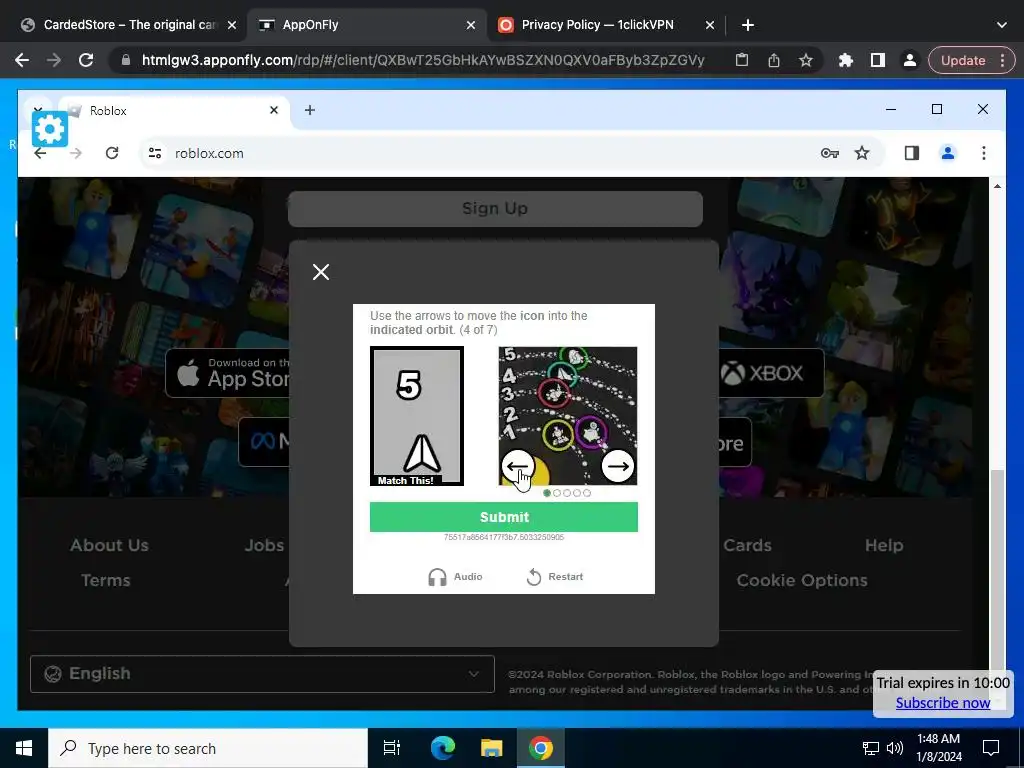The image size is (1024, 768).
Task: Open the Extensions puzzle icon
Action: point(846,60)
